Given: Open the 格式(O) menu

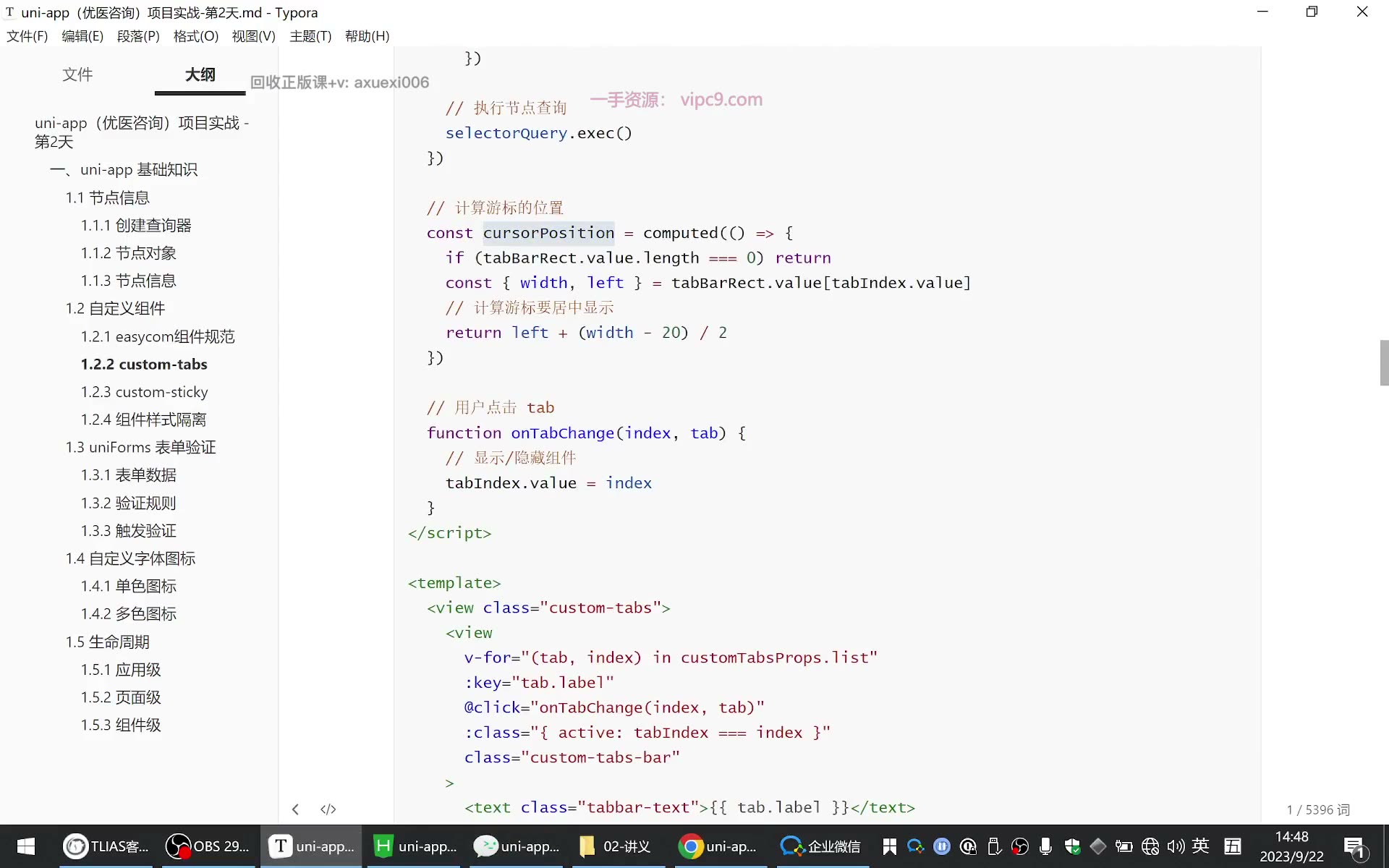Looking at the screenshot, I should (x=196, y=36).
